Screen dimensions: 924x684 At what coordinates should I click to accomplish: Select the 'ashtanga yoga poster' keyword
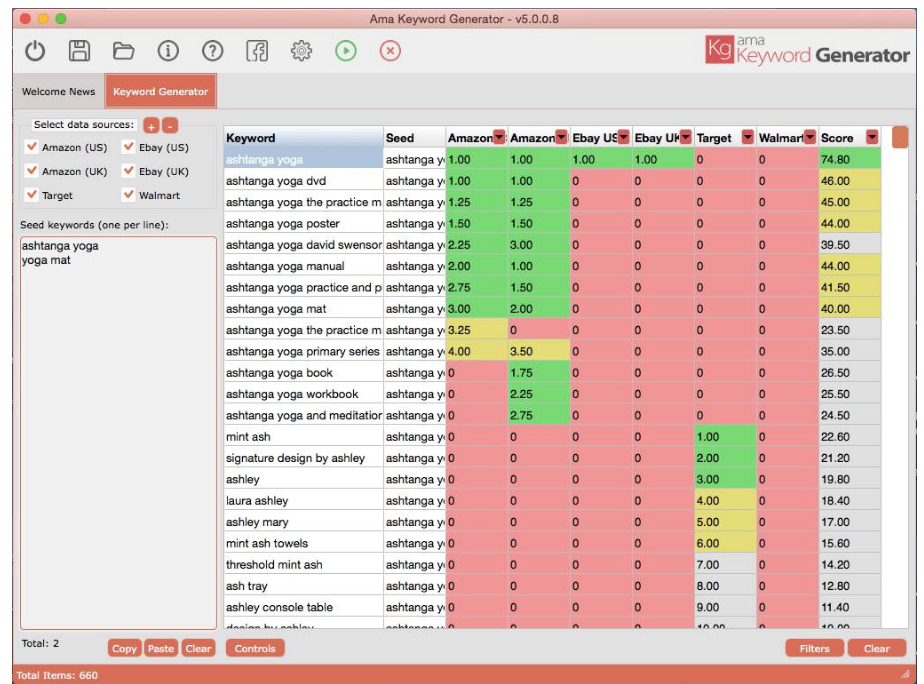[303, 223]
